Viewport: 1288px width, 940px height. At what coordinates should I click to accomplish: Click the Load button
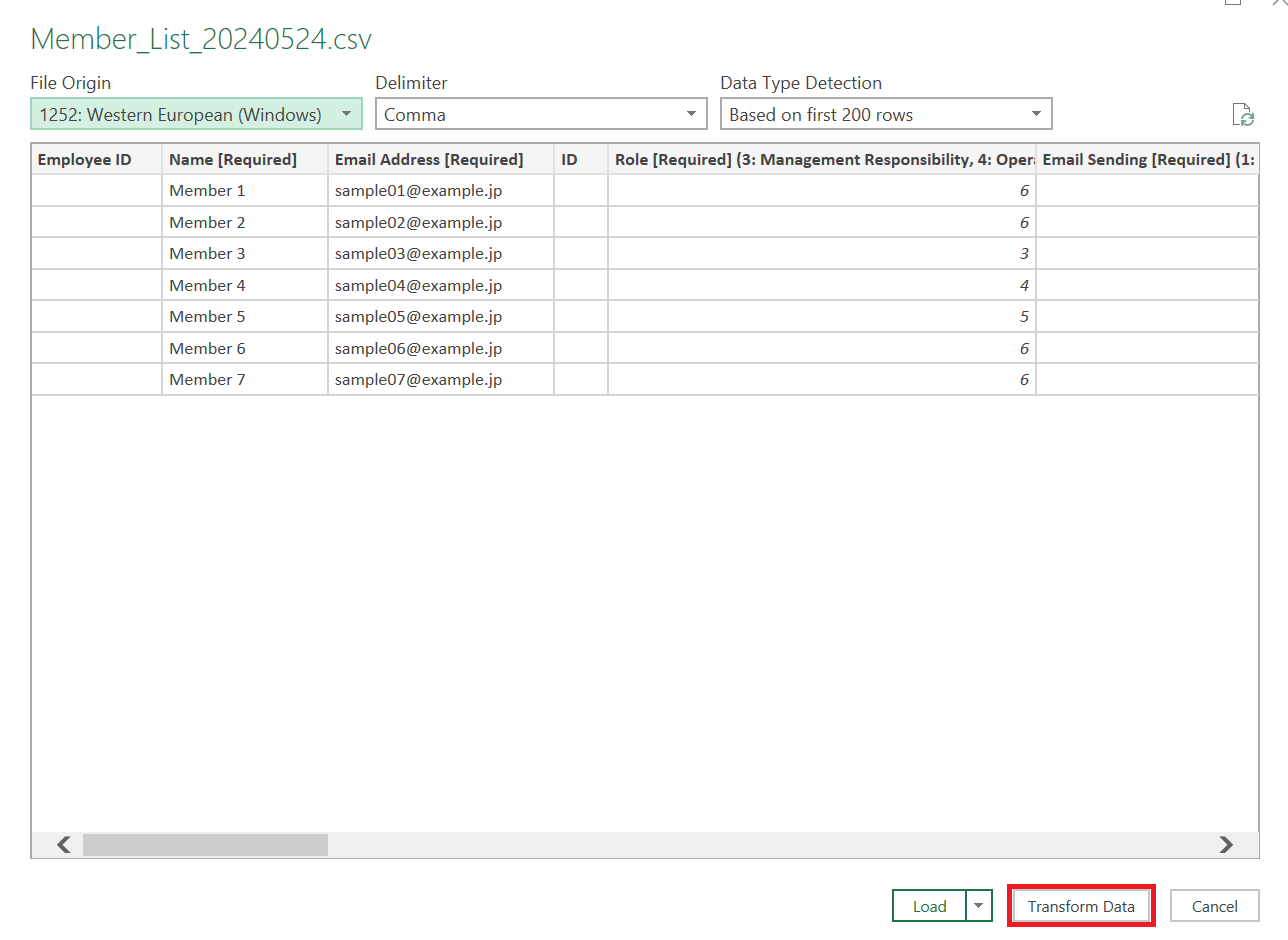(x=929, y=906)
